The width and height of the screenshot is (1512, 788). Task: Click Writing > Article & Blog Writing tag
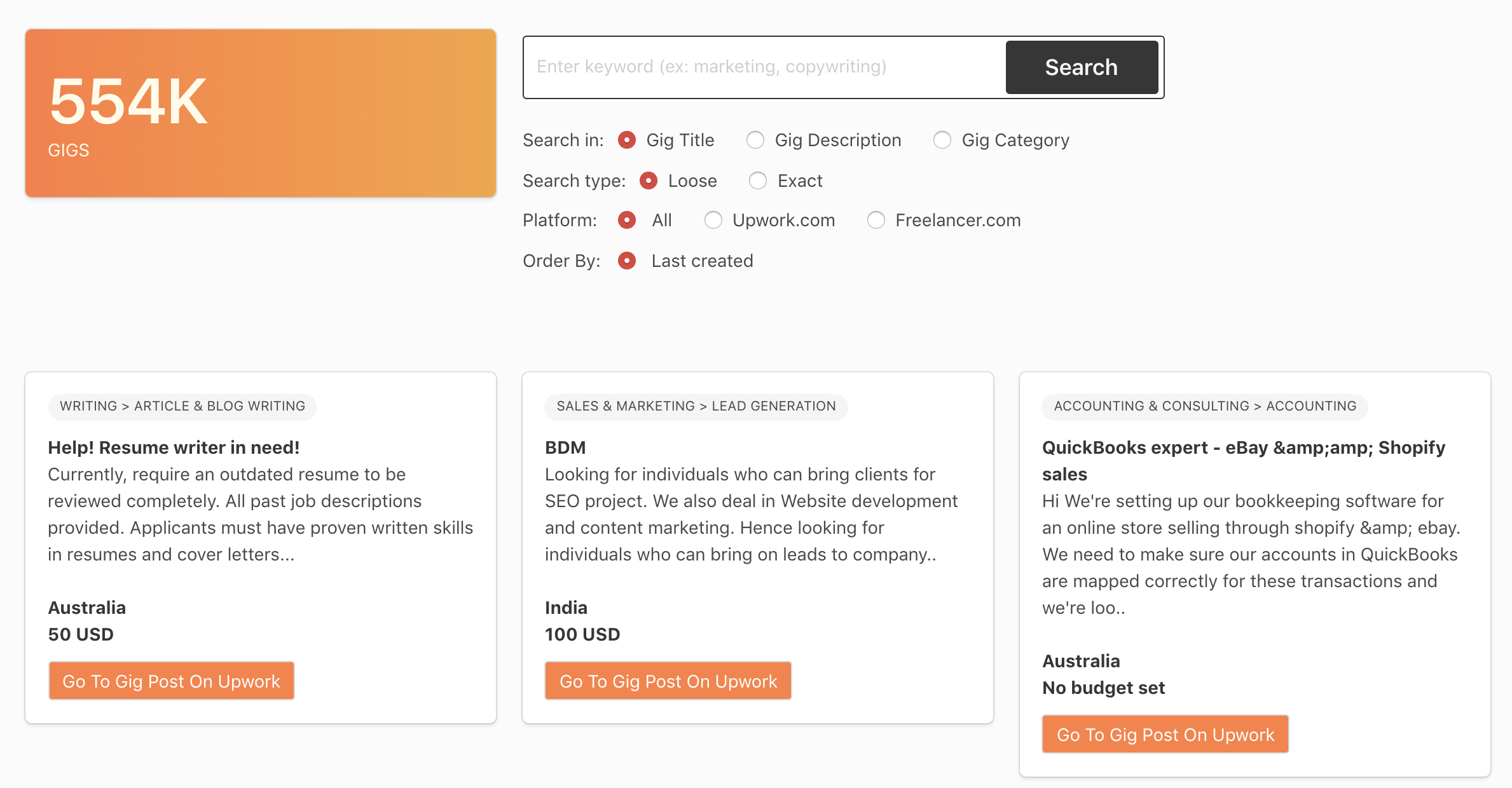click(182, 406)
